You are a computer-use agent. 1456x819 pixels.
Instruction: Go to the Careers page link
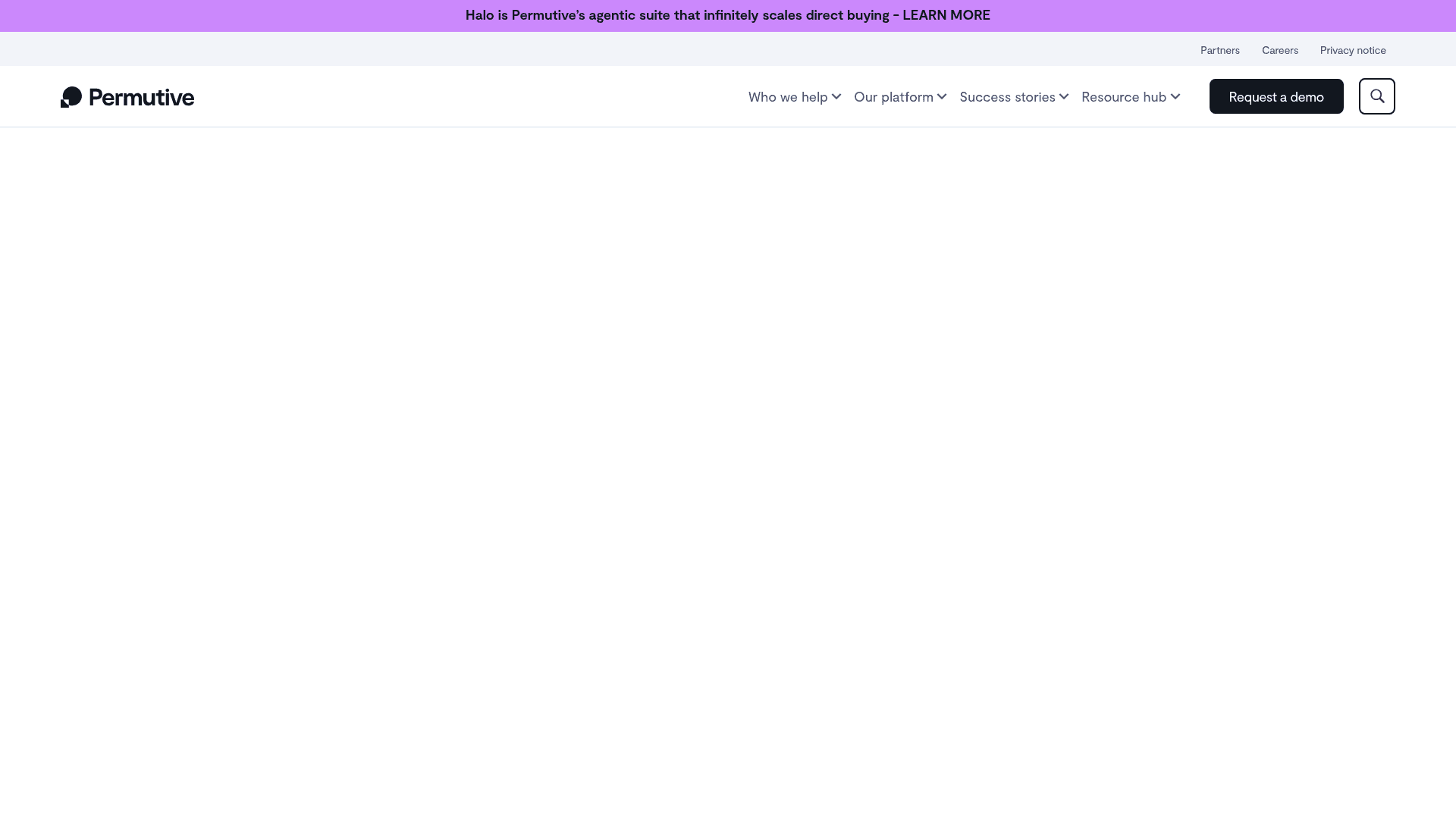tap(1280, 50)
